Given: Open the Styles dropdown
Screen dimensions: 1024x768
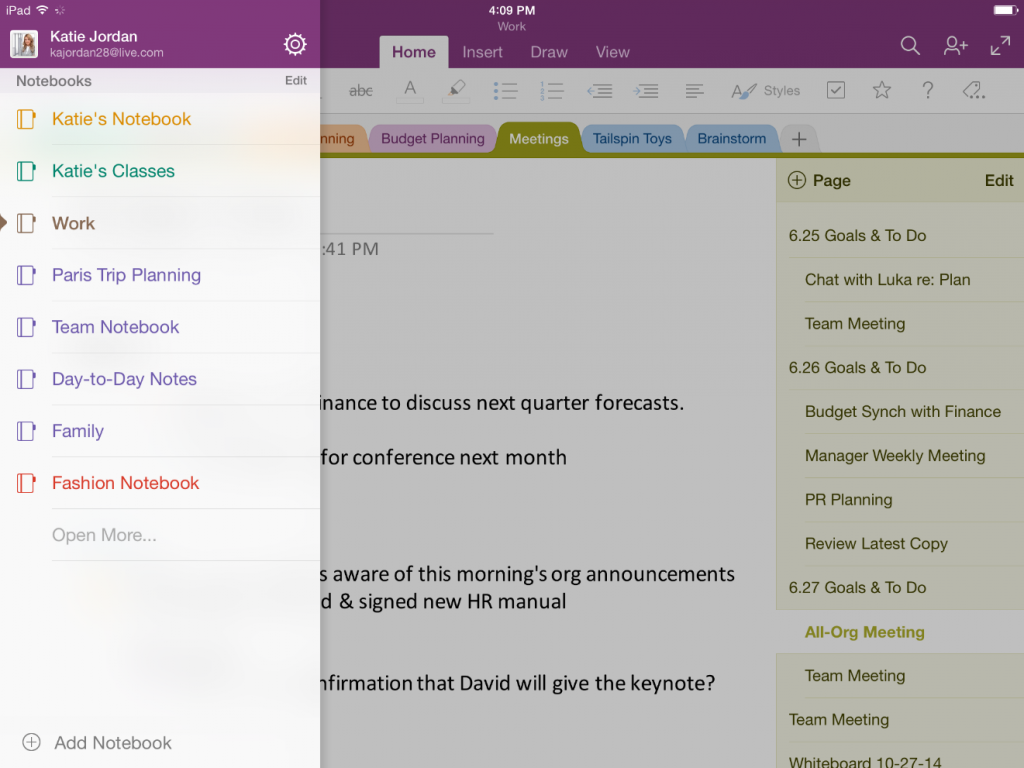Looking at the screenshot, I should (765, 90).
